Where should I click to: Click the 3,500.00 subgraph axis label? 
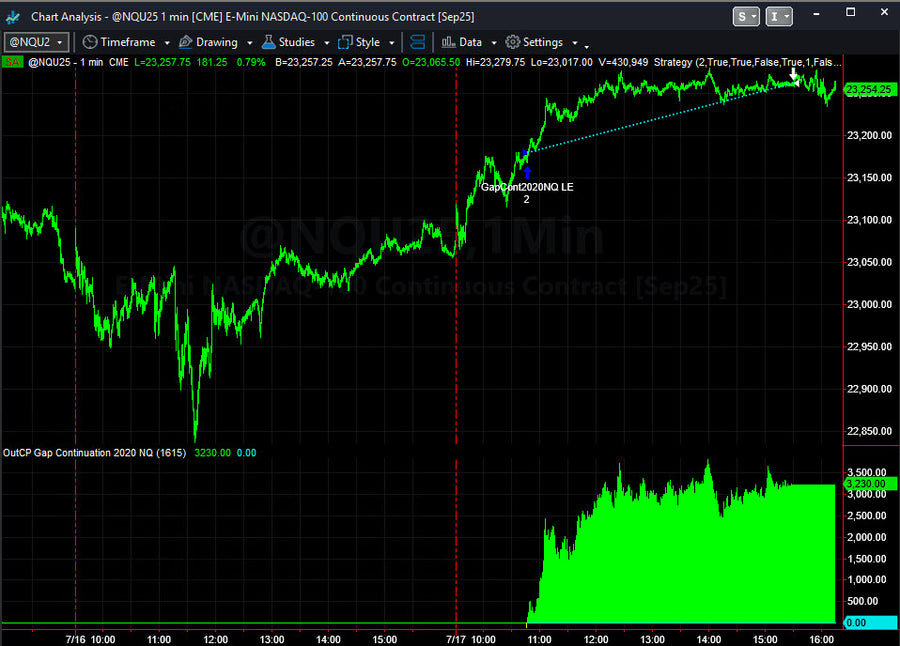point(867,473)
